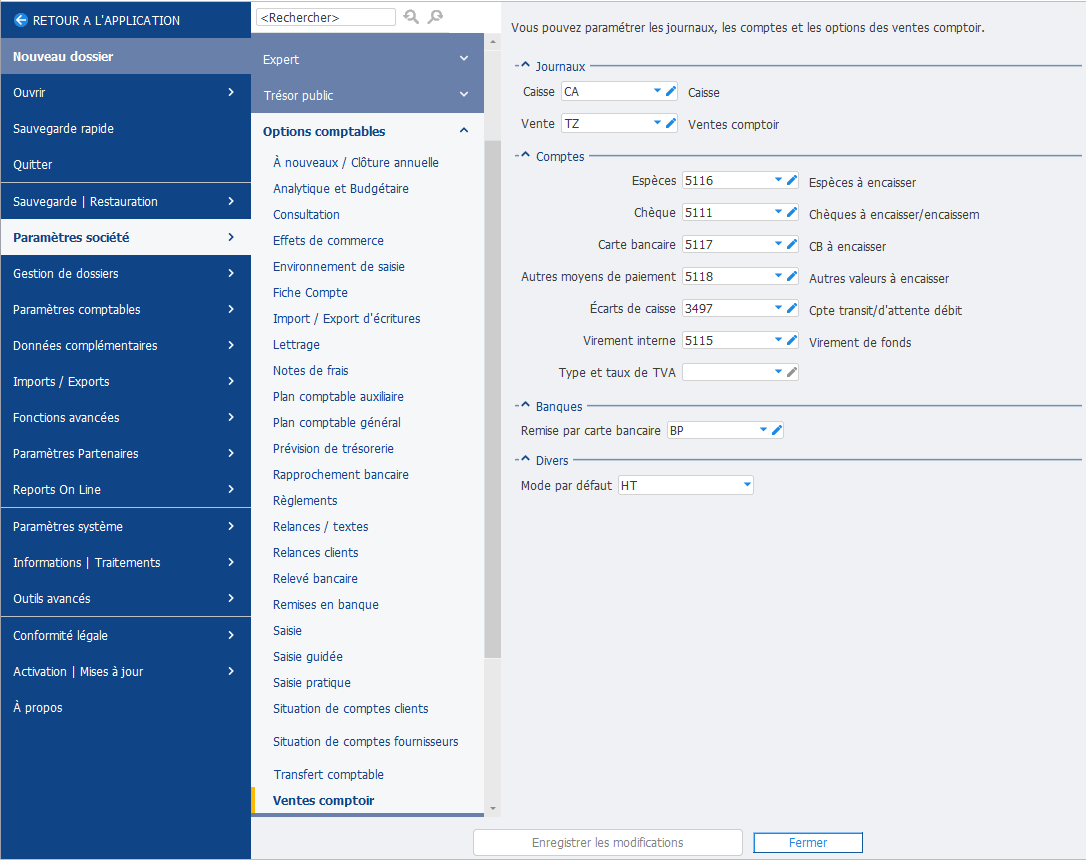Open Saisie guidée options

pyautogui.click(x=308, y=656)
